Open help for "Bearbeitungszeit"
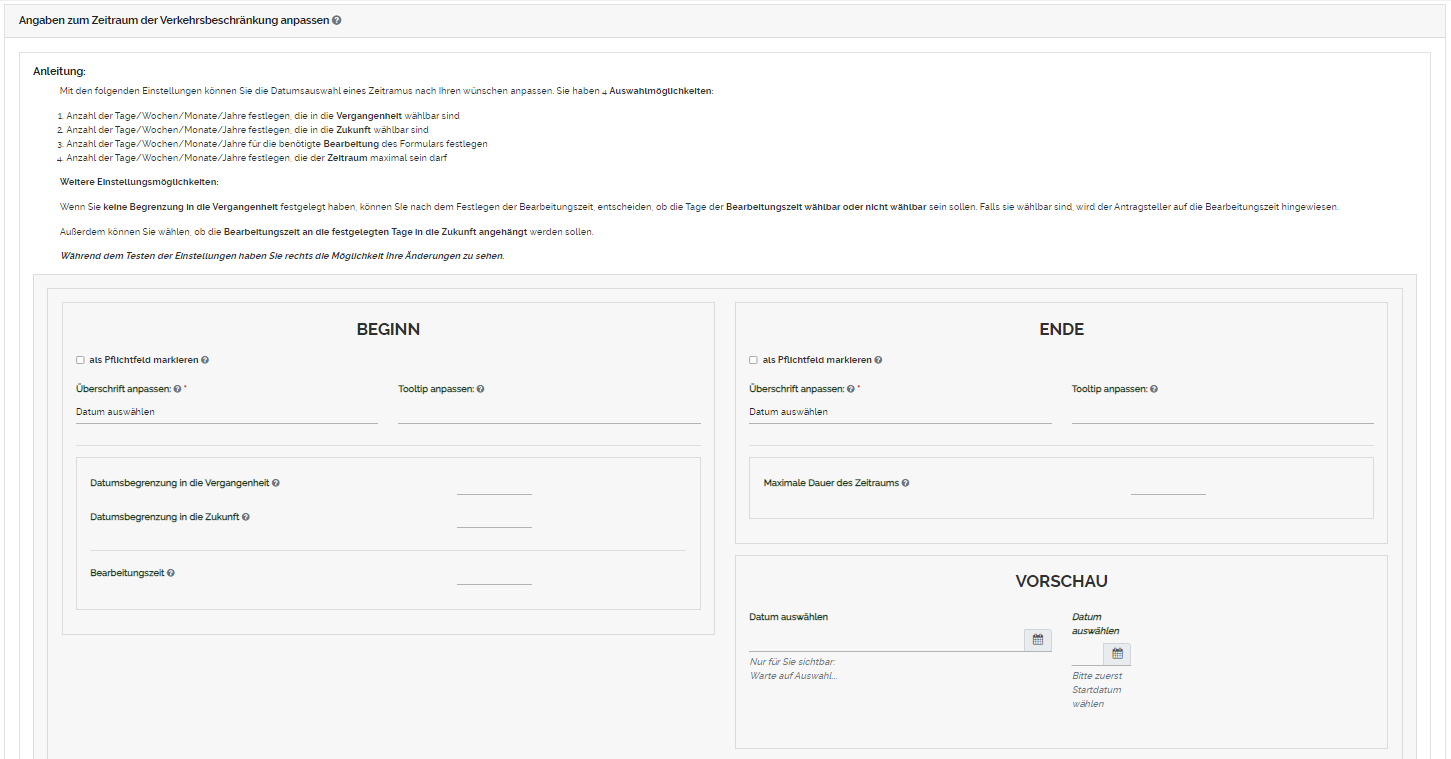 point(169,572)
